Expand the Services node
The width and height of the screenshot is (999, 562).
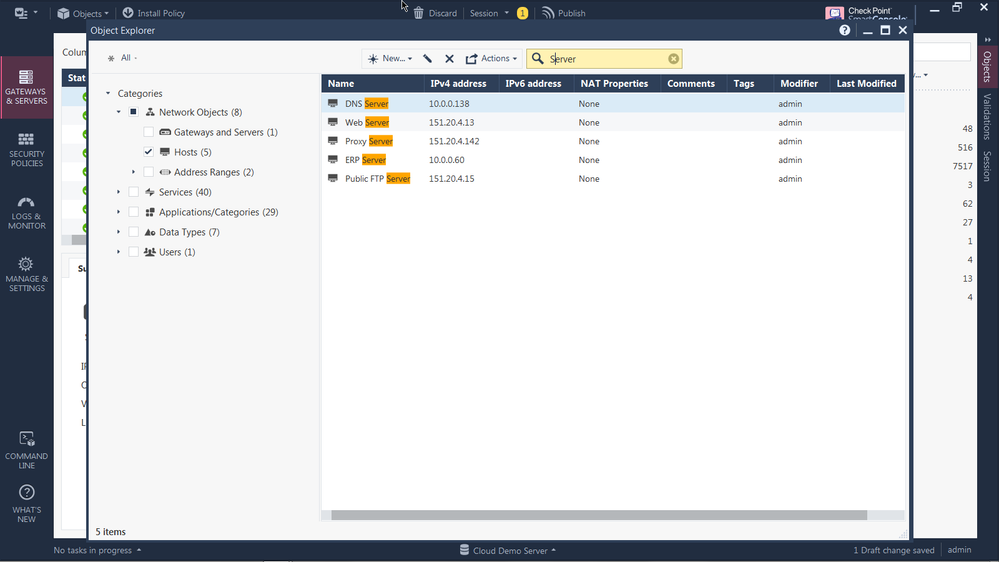click(119, 192)
